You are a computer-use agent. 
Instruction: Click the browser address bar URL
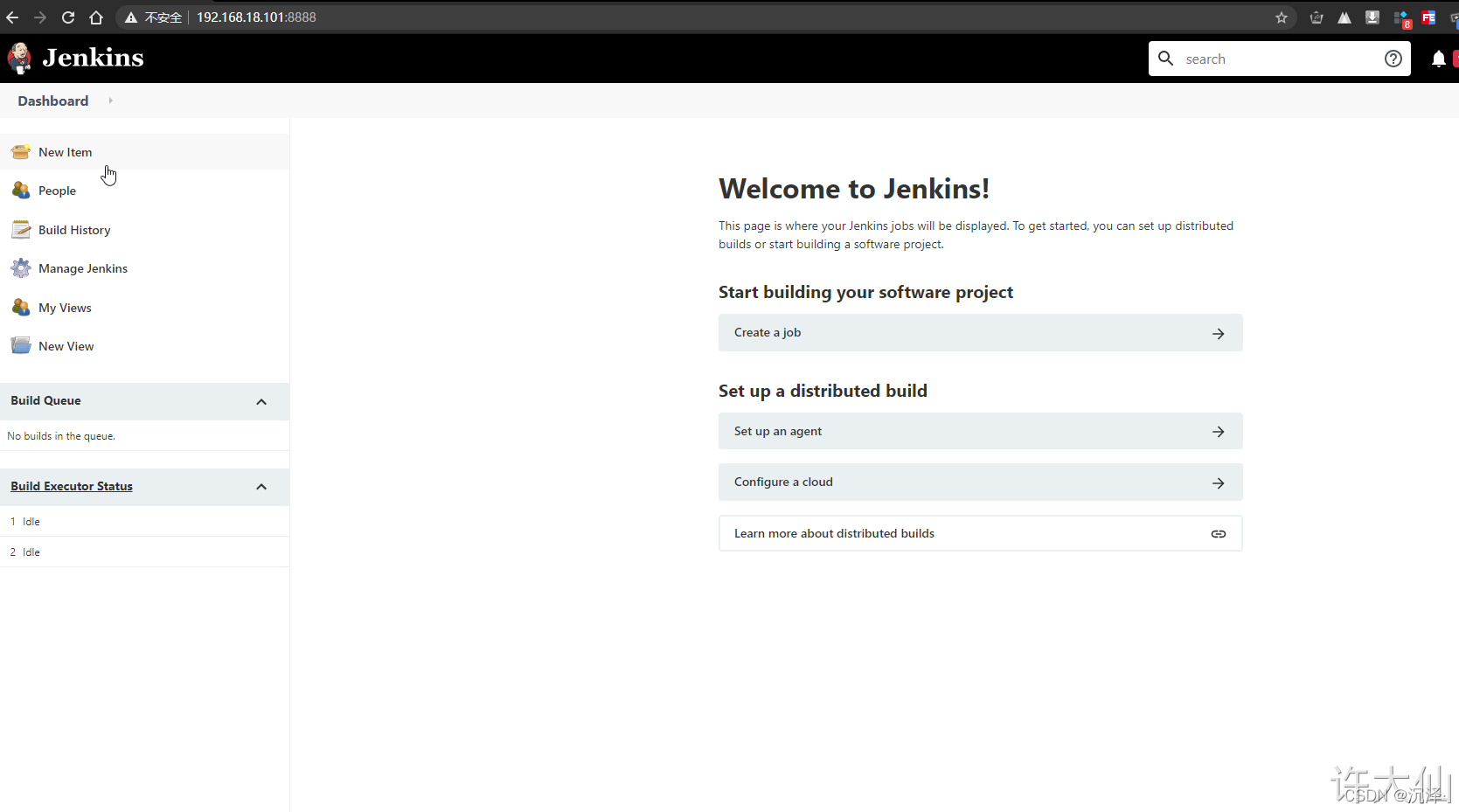(x=256, y=17)
